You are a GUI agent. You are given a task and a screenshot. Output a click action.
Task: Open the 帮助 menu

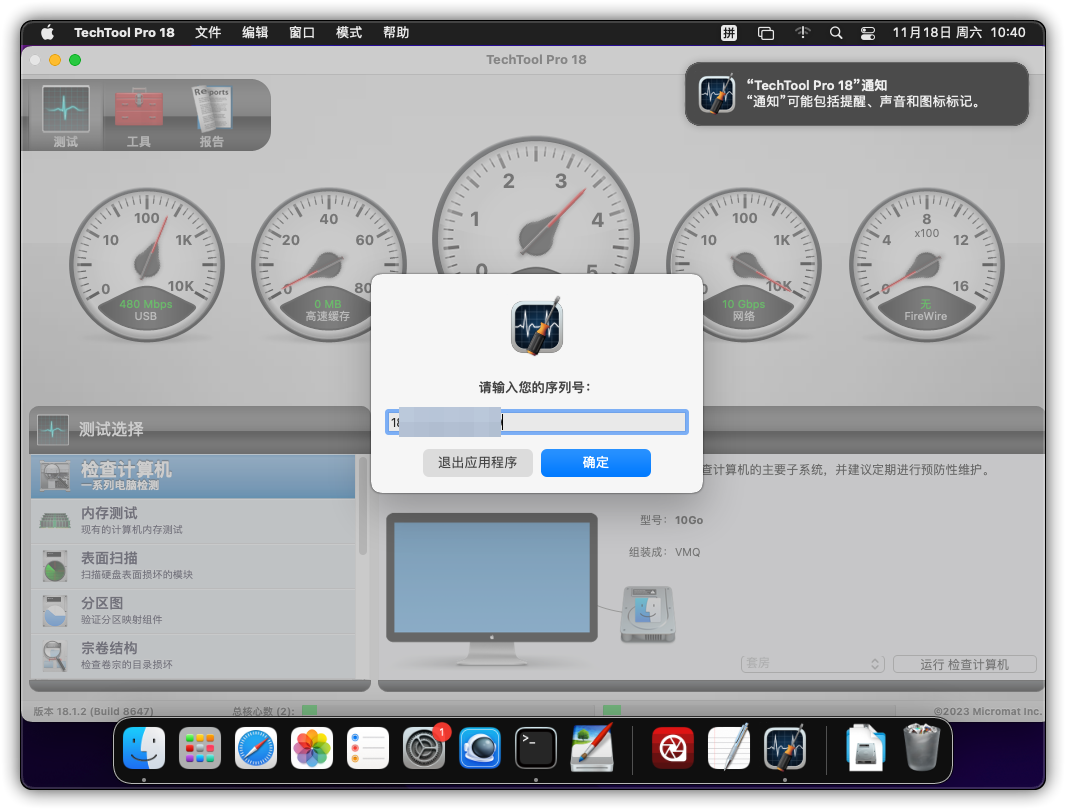(396, 33)
